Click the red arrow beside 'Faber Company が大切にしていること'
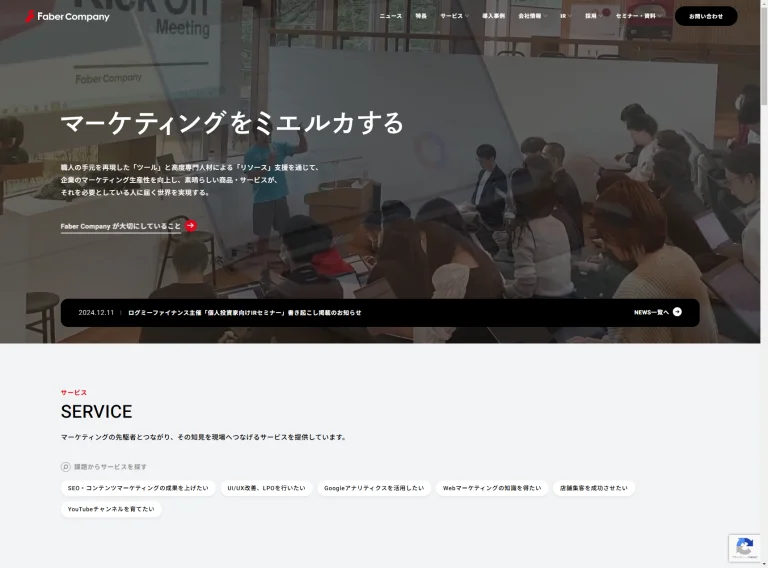The height and width of the screenshot is (568, 768). 191,226
